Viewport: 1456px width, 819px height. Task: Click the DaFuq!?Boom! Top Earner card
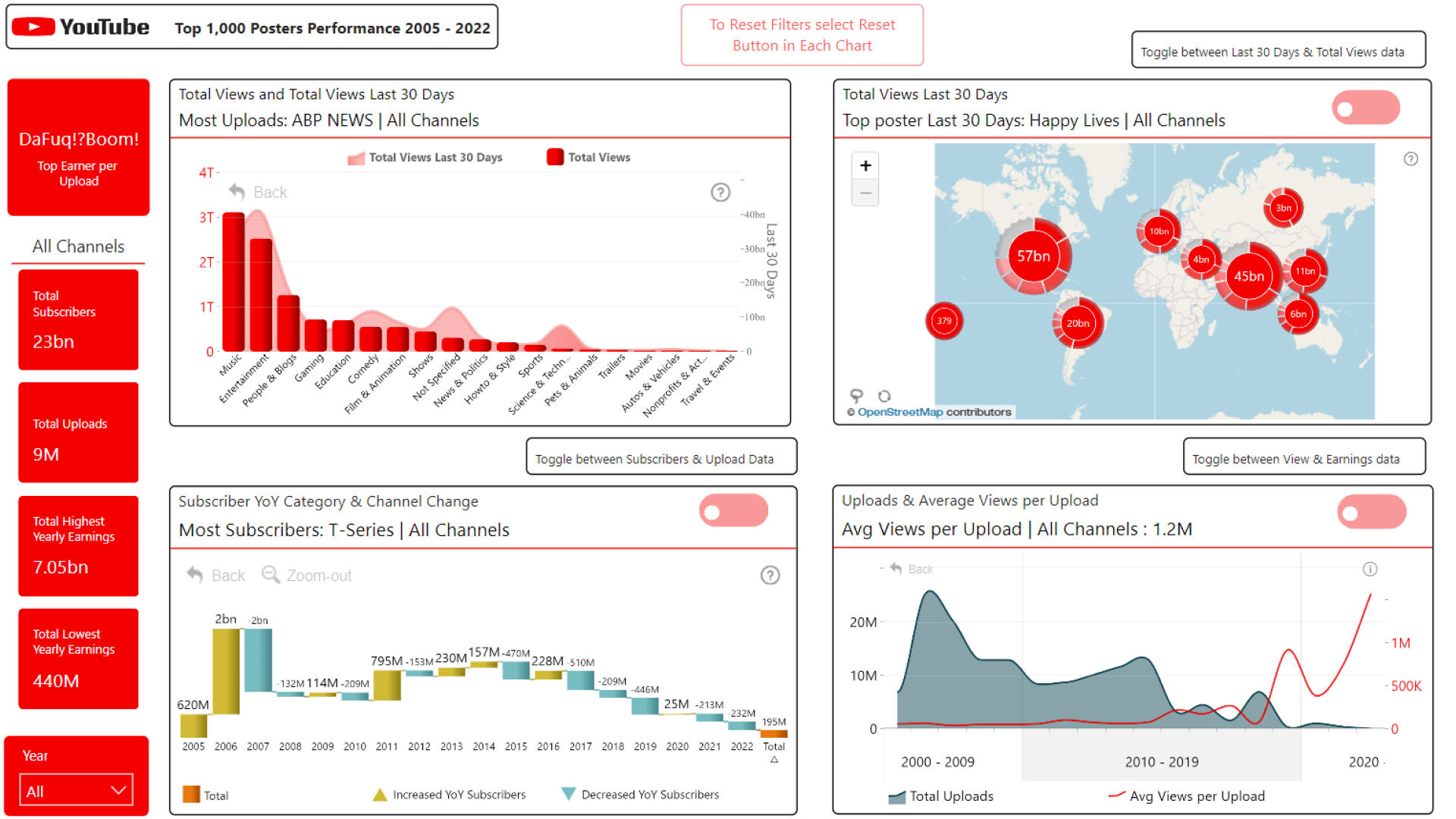pyautogui.click(x=78, y=147)
